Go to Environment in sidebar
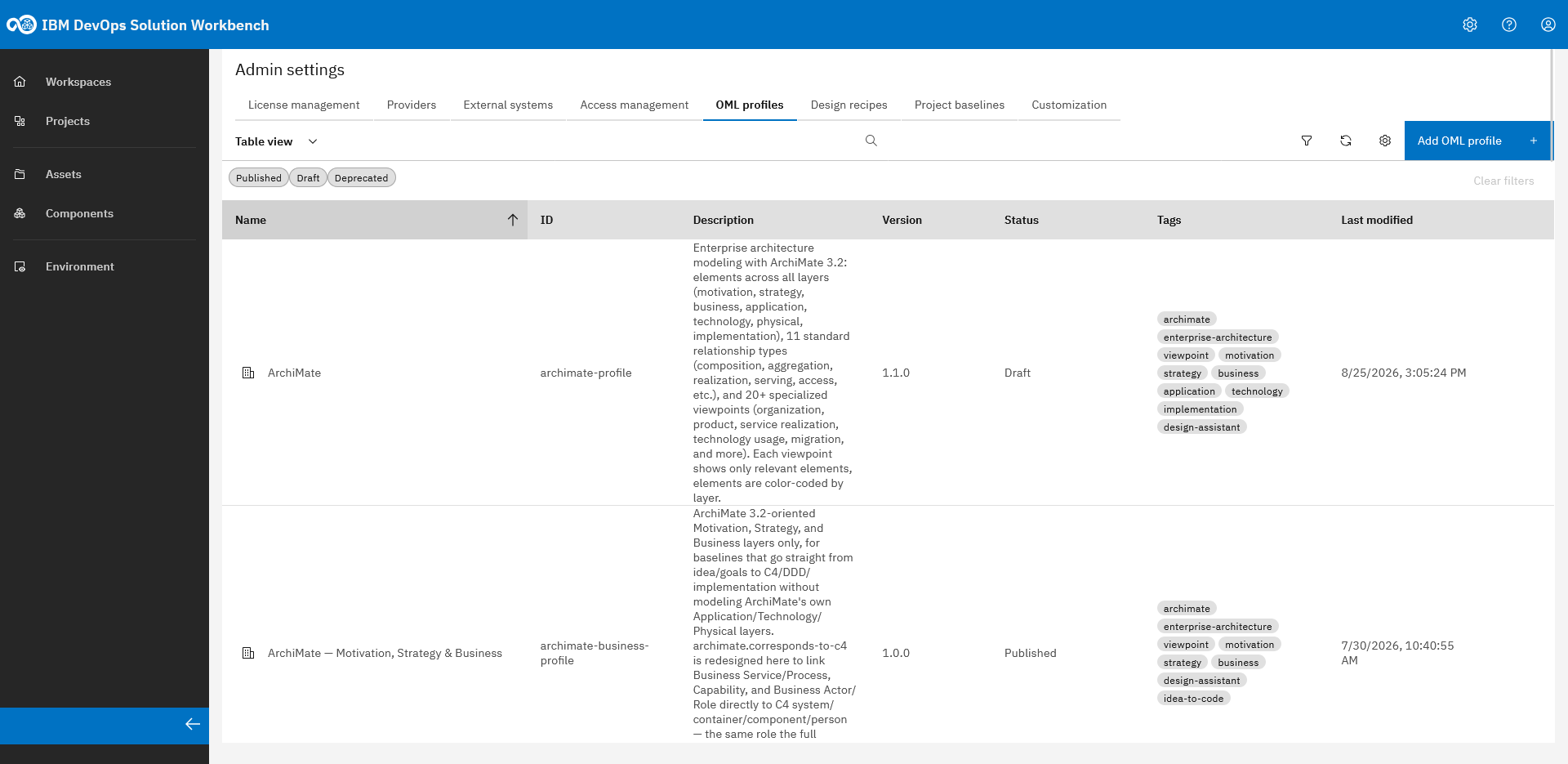 (x=80, y=266)
